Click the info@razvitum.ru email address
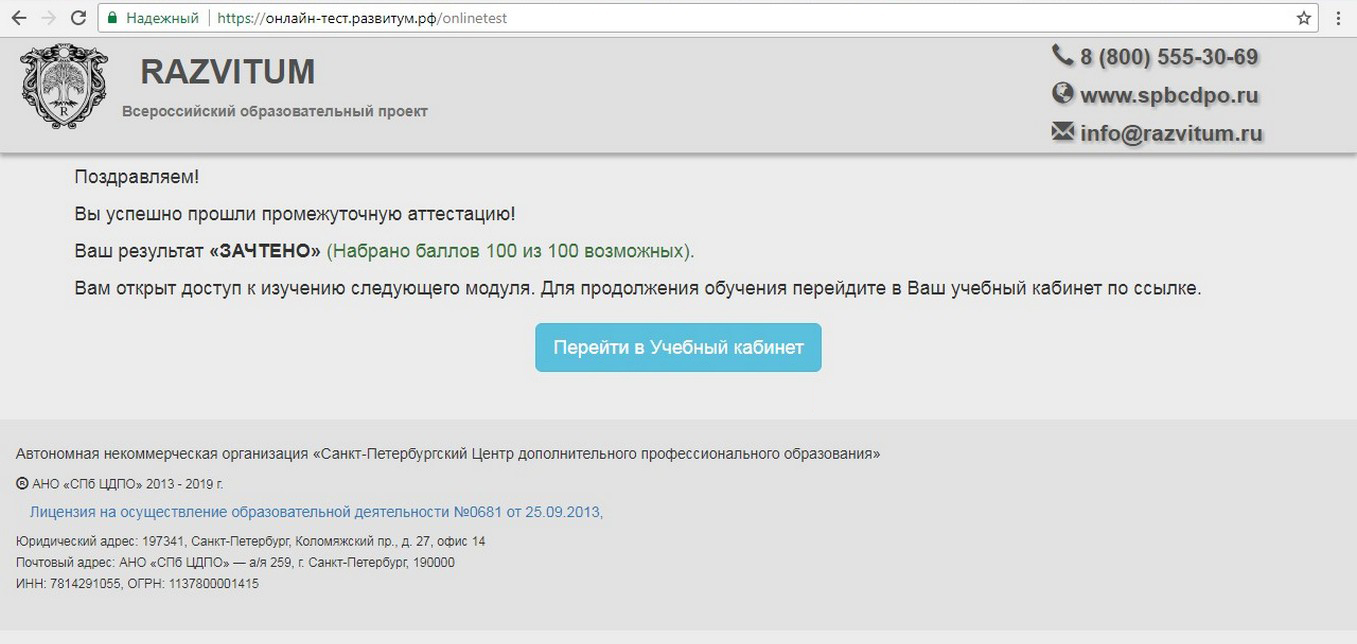Viewport: 1357px width, 644px height. (x=1170, y=131)
